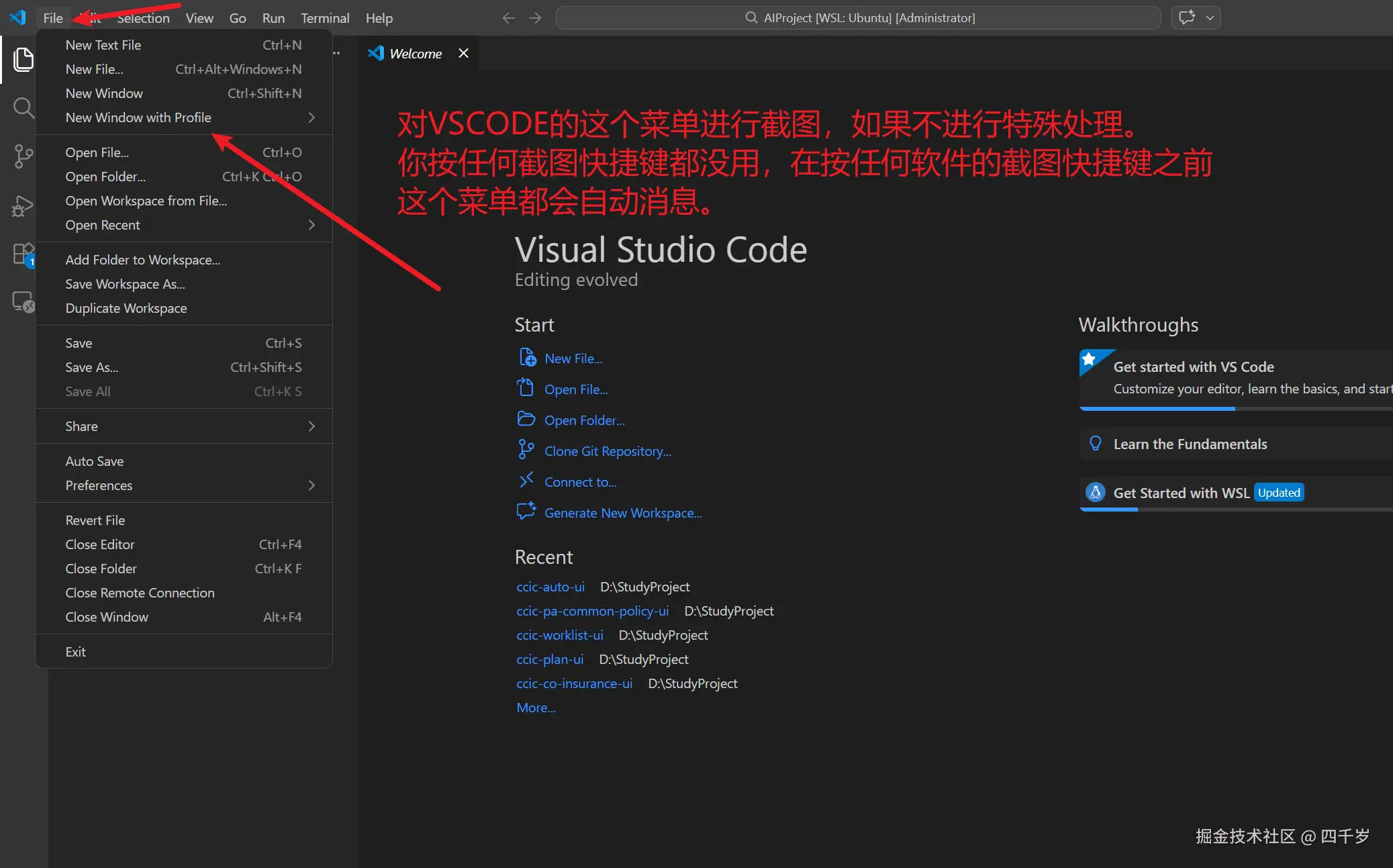Close the Welcome tab
The height and width of the screenshot is (868, 1393).
pos(463,53)
